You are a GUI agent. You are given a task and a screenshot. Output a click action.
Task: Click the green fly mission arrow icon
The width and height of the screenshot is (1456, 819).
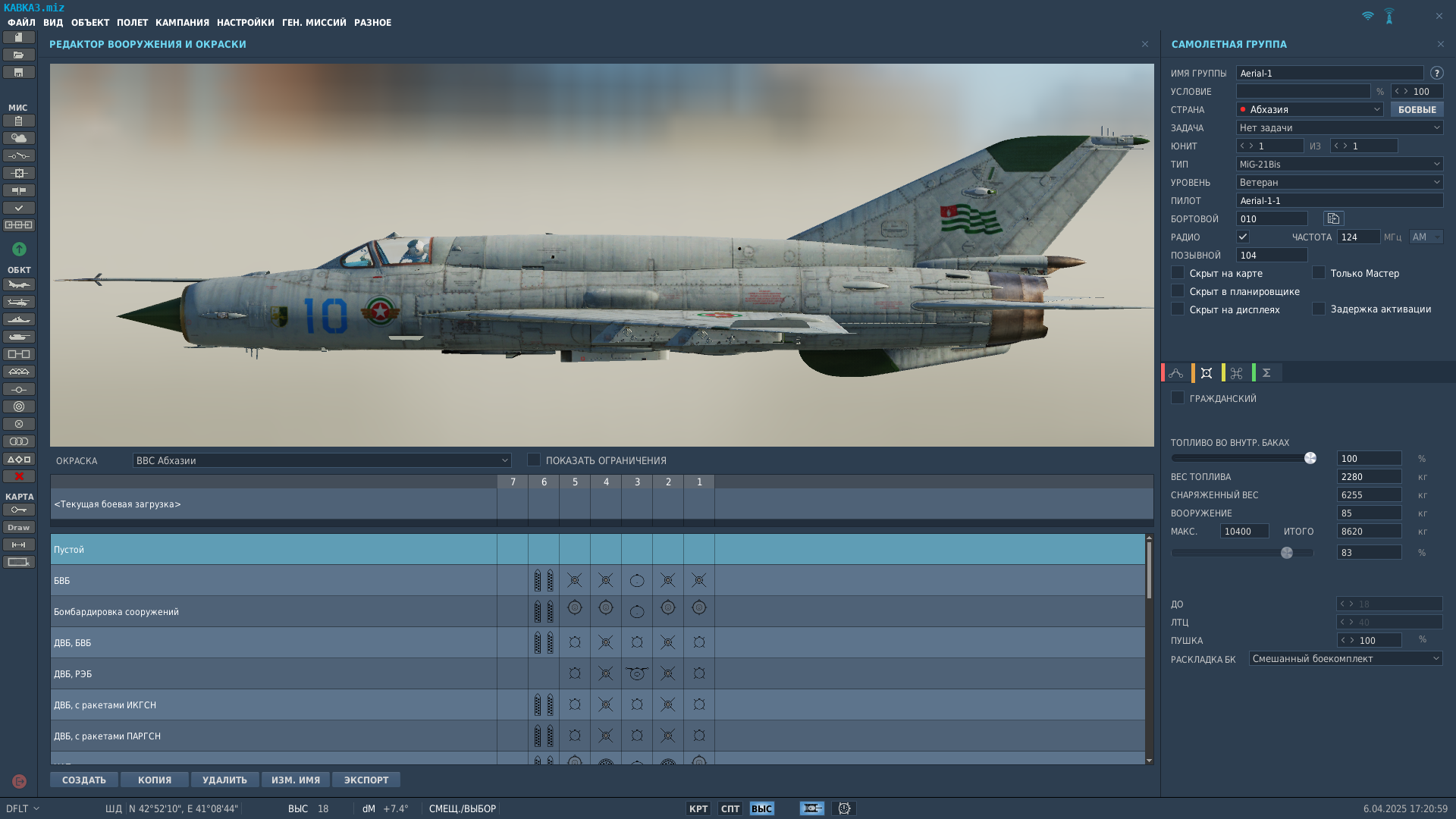[19, 249]
